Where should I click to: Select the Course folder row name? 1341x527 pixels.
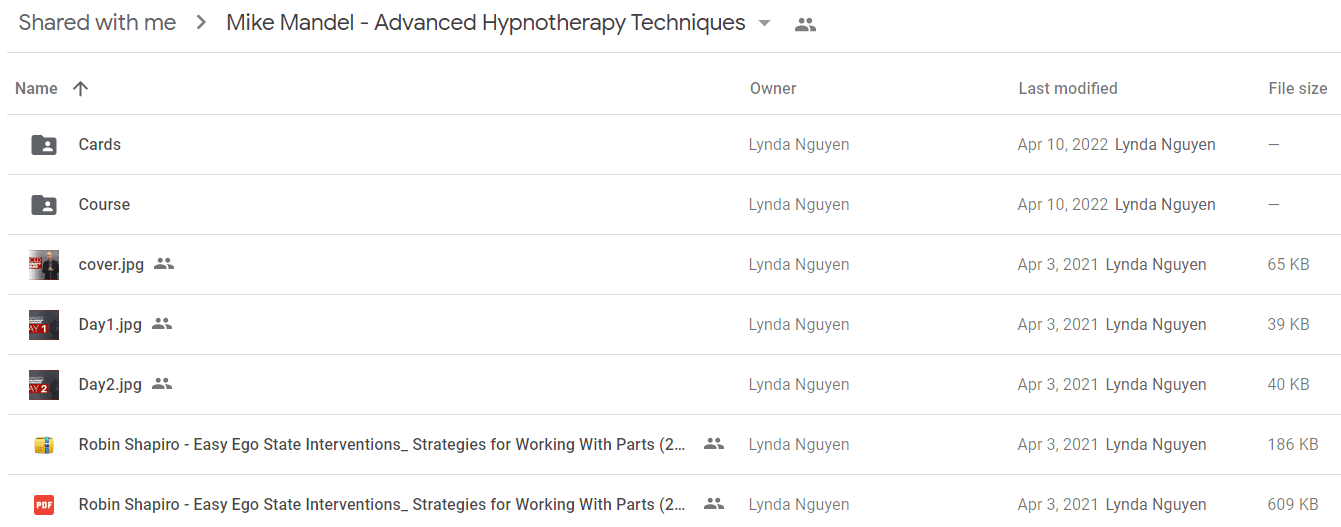tap(104, 204)
